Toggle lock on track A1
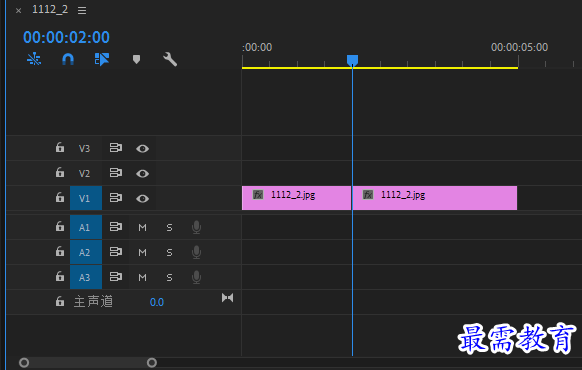Screen dimensions: 582x370 [x=60, y=226]
